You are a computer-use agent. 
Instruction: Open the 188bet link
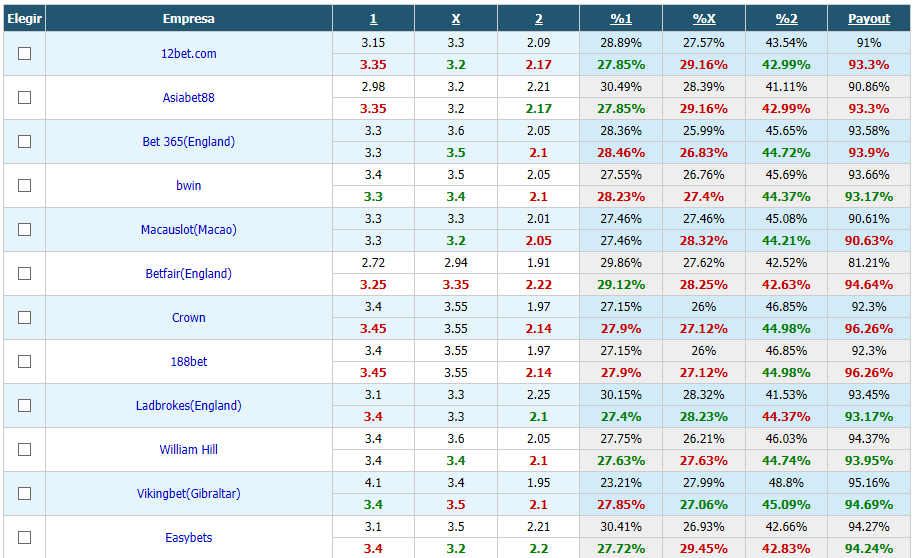[189, 361]
